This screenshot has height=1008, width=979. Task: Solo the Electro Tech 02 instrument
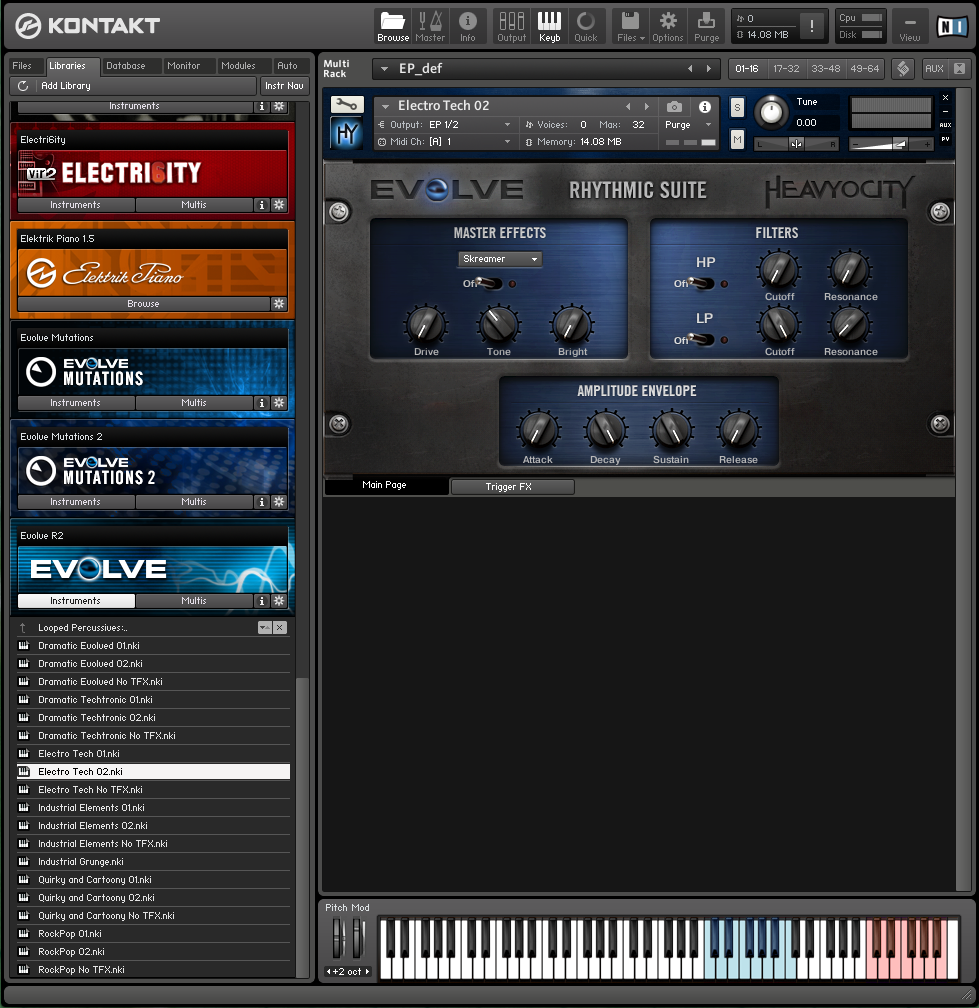pos(737,107)
